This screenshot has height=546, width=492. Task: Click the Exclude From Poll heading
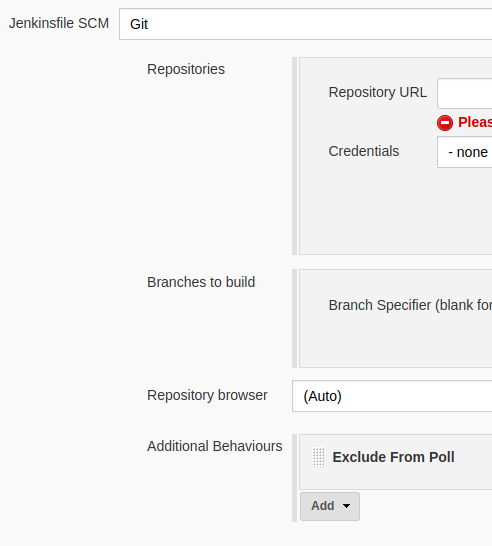pos(393,457)
